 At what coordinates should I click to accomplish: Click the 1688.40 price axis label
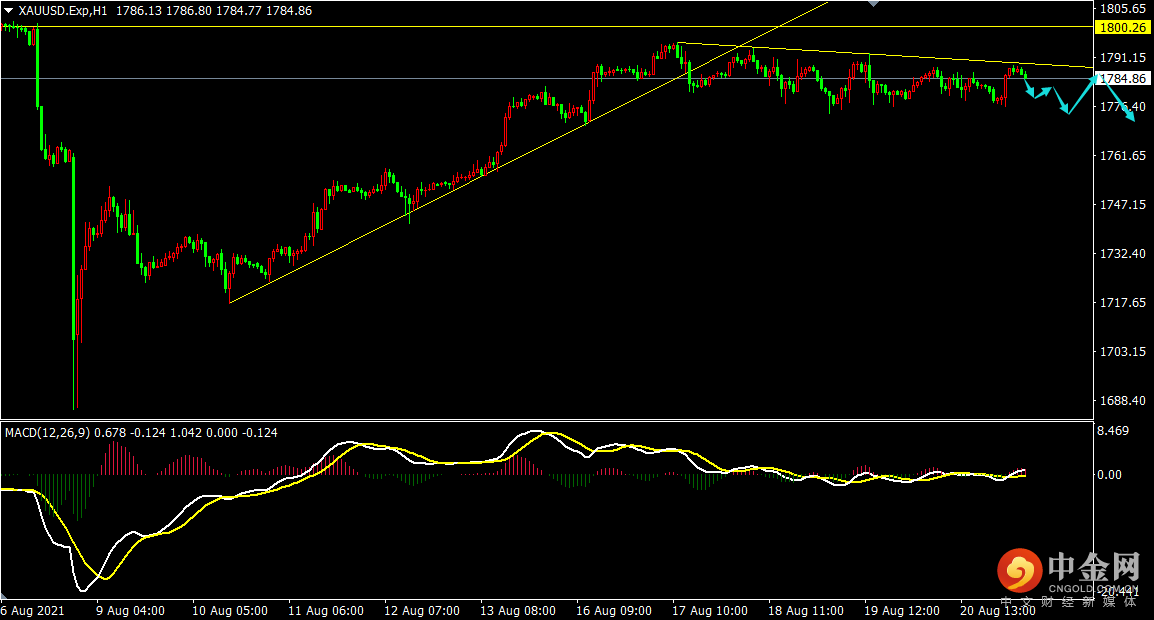click(x=1122, y=401)
